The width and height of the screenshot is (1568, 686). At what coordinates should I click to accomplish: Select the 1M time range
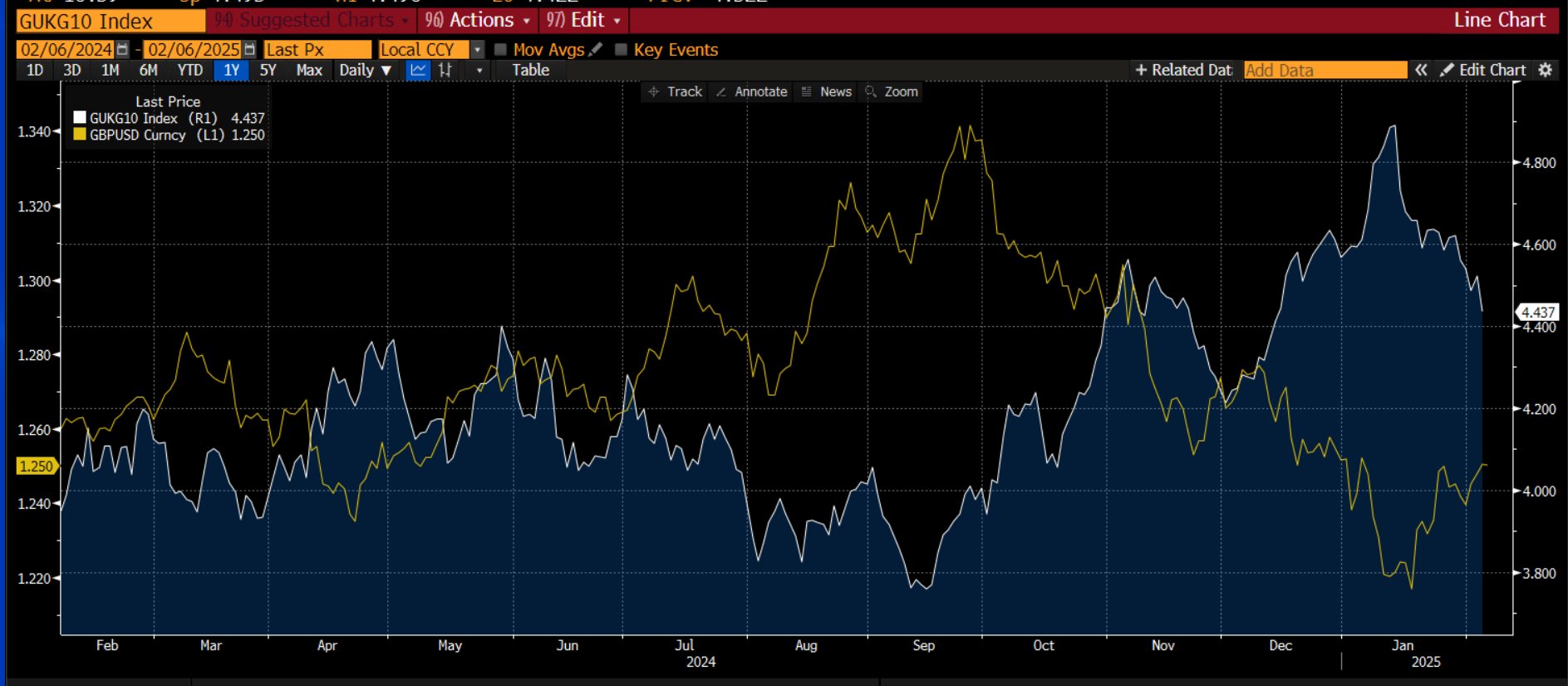click(110, 71)
